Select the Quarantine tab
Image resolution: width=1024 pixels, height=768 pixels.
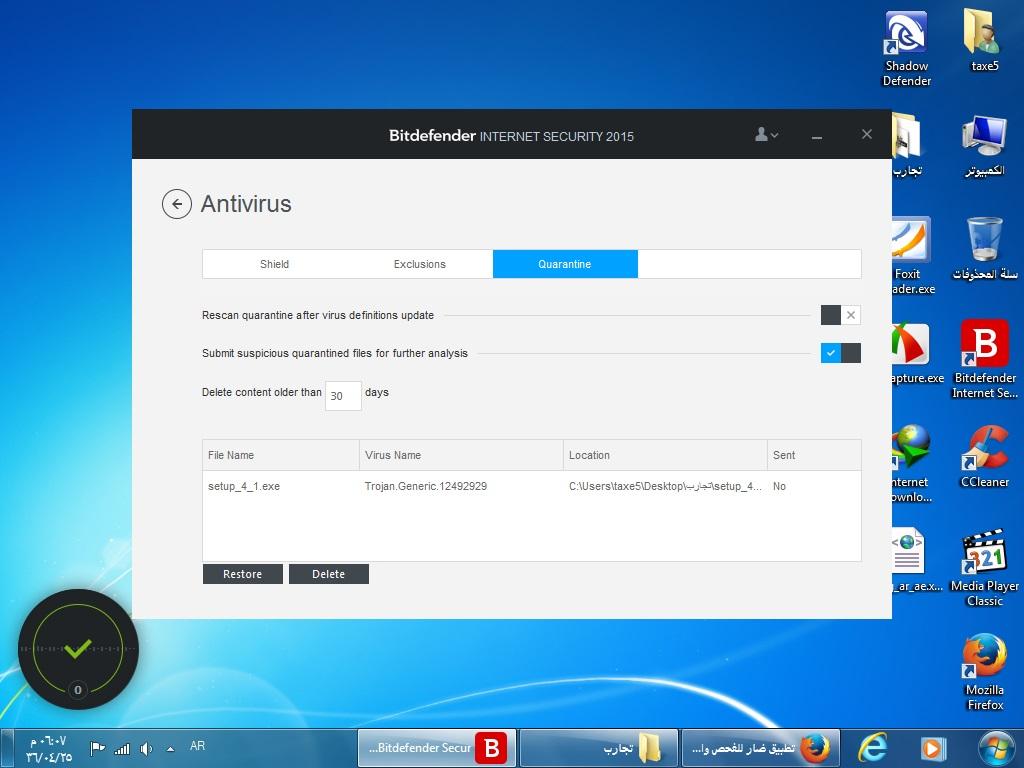[x=565, y=264]
